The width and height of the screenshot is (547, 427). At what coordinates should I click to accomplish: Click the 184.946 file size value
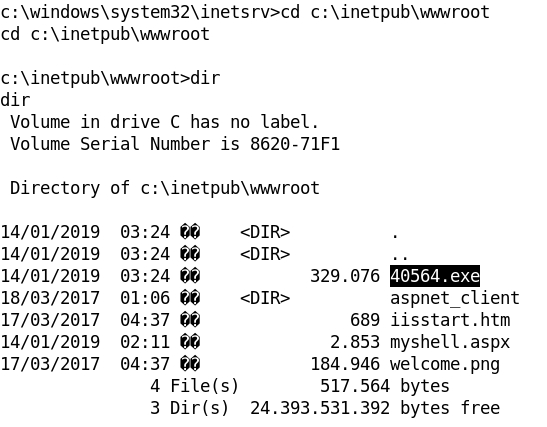click(345, 364)
